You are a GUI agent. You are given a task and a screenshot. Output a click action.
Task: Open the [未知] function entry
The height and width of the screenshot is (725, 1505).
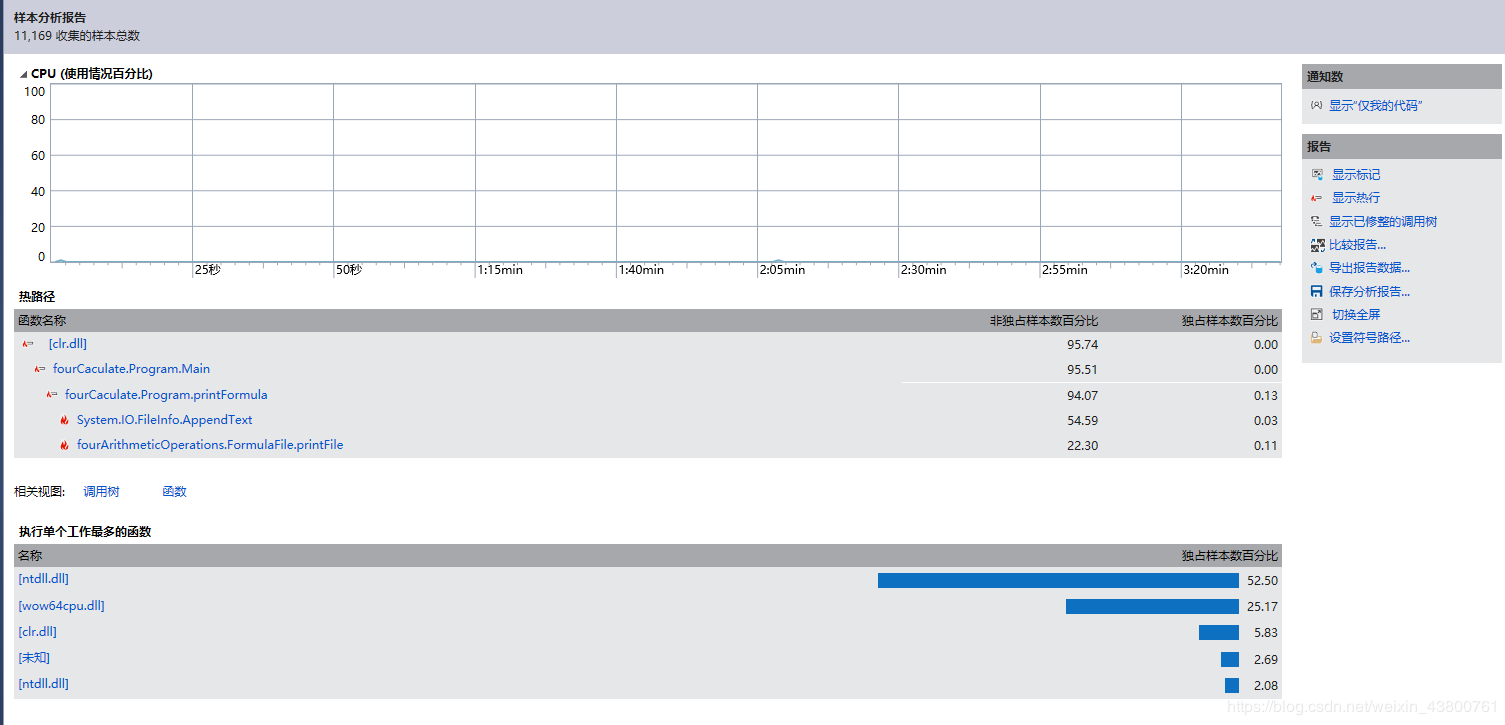34,658
